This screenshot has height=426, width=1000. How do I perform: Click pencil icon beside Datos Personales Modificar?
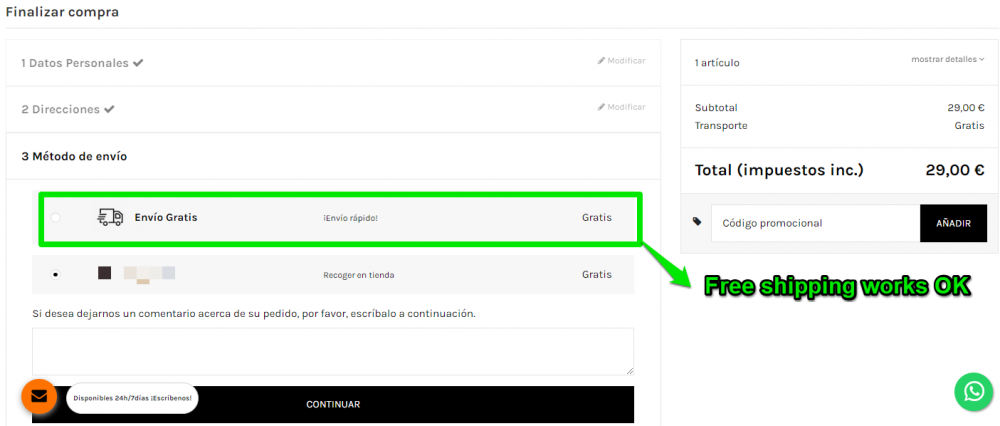tap(601, 61)
